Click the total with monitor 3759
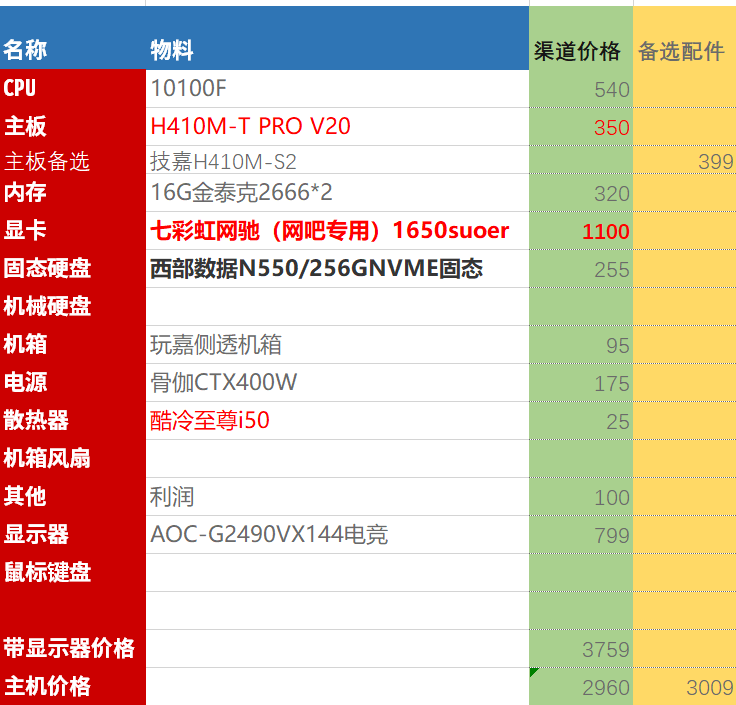Image resolution: width=736 pixels, height=705 pixels. [x=581, y=649]
